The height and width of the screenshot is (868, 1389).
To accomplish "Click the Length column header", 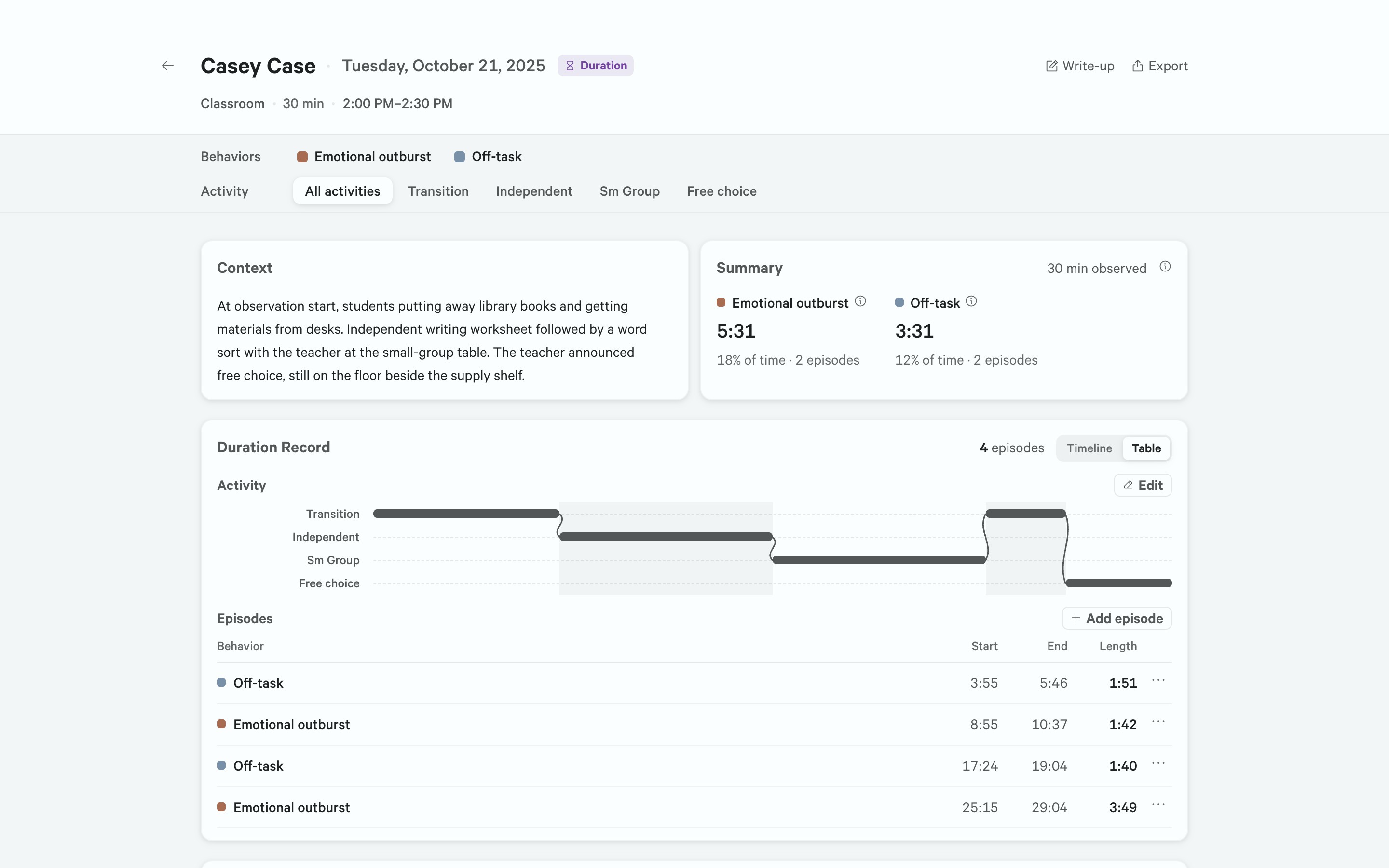I will (x=1117, y=646).
